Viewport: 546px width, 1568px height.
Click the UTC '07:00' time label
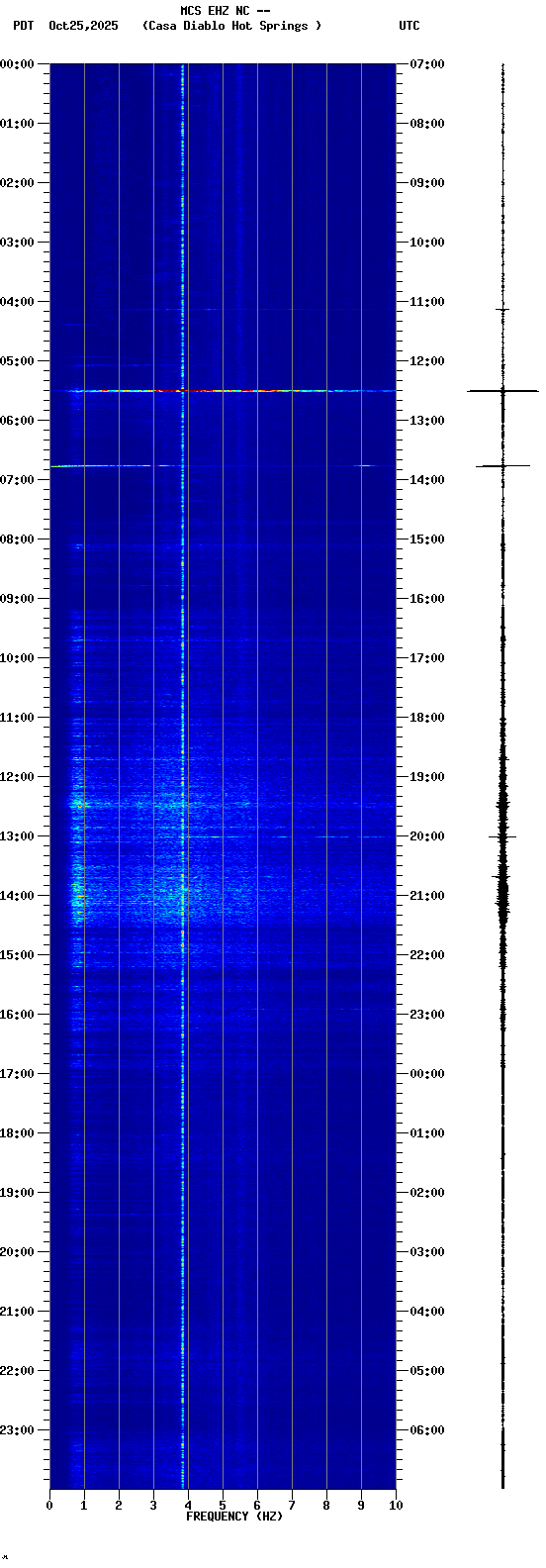click(x=427, y=64)
